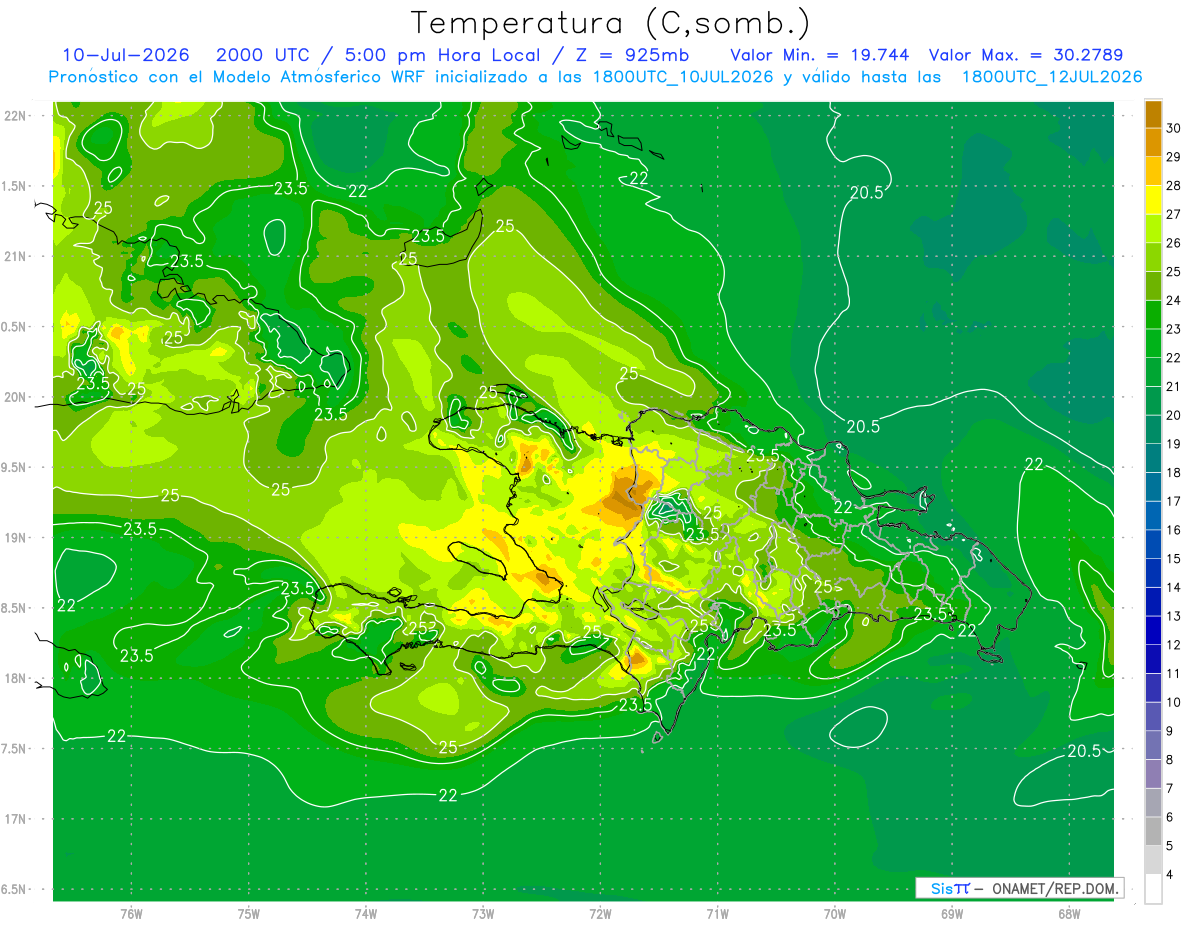This screenshot has width=1200, height=927.
Task: Click the dark blue swatch between 12 and 13
Action: pos(1153,630)
